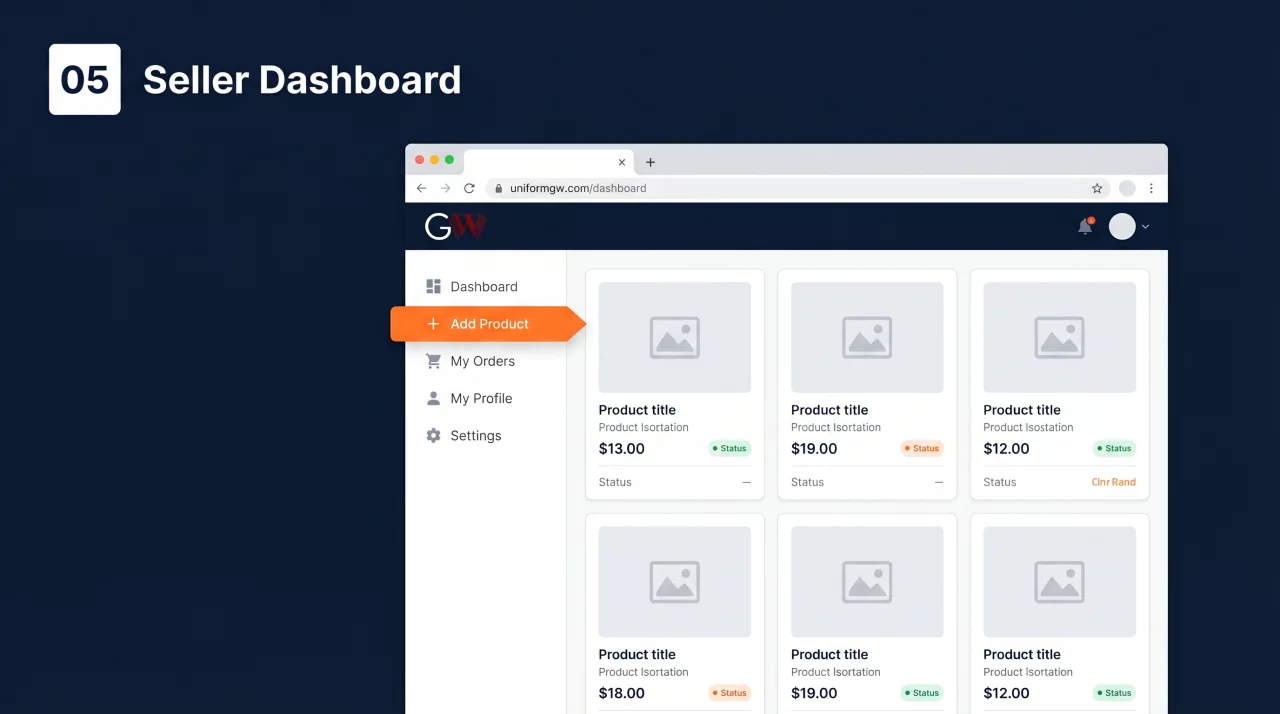Image resolution: width=1280 pixels, height=714 pixels.
Task: Expand the user avatar dropdown arrow
Action: (x=1145, y=227)
